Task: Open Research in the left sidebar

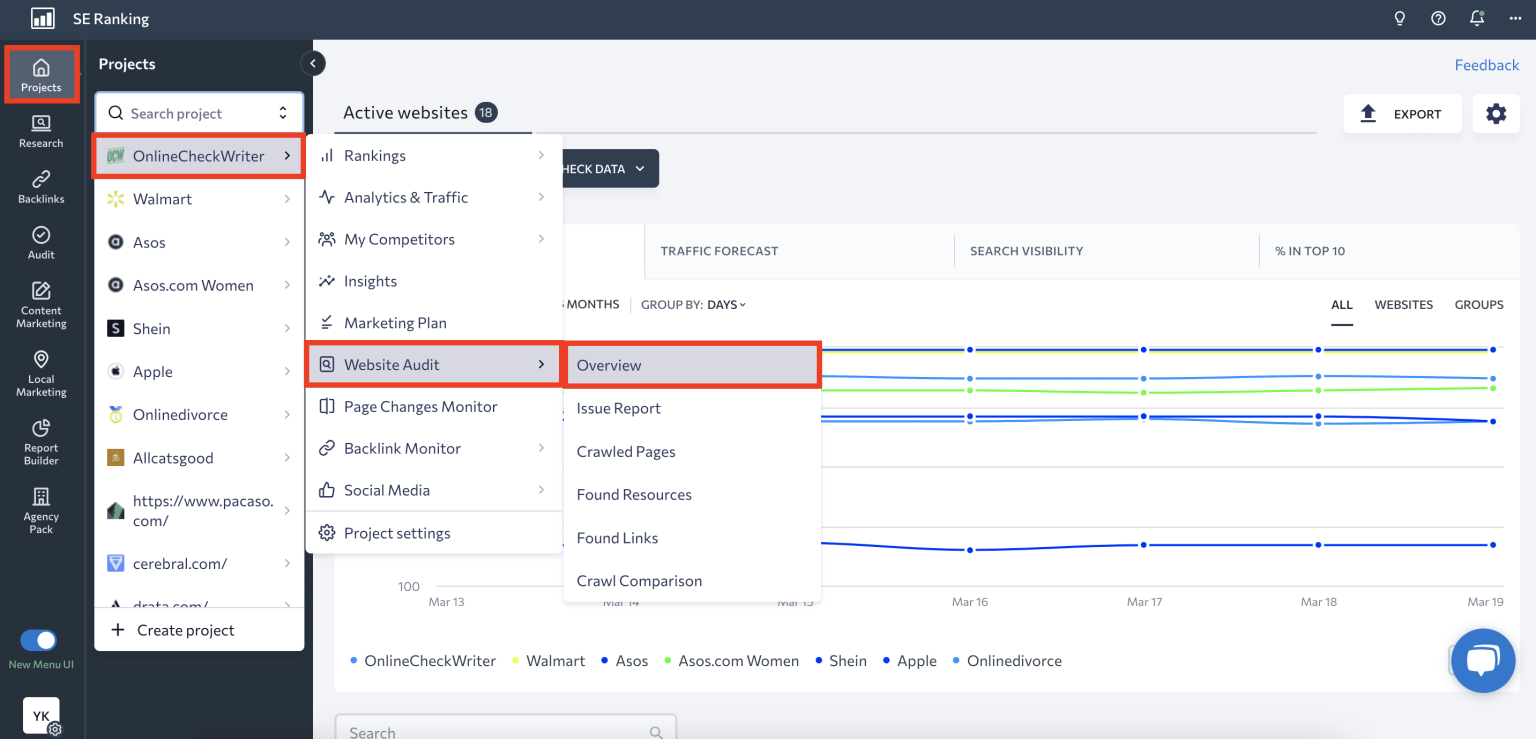Action: point(41,131)
